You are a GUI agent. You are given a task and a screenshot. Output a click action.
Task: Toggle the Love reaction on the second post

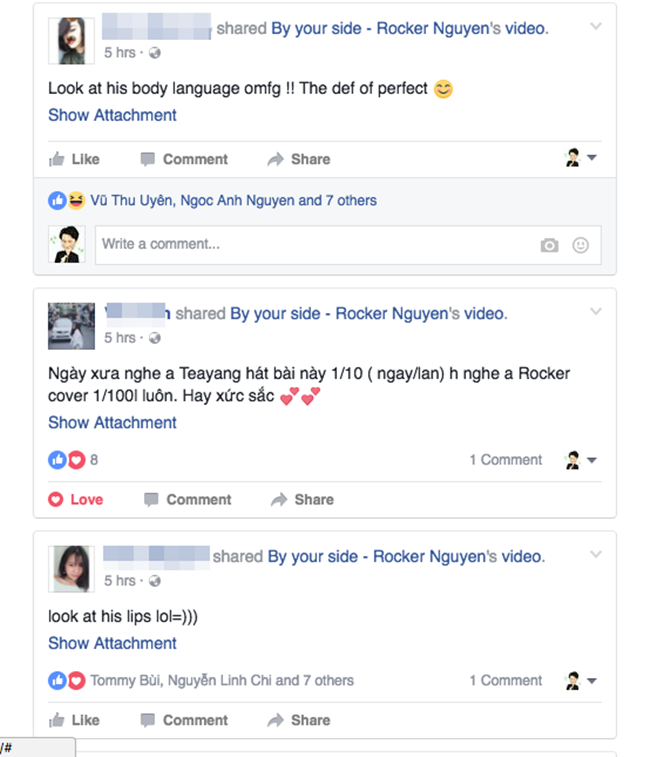[76, 500]
